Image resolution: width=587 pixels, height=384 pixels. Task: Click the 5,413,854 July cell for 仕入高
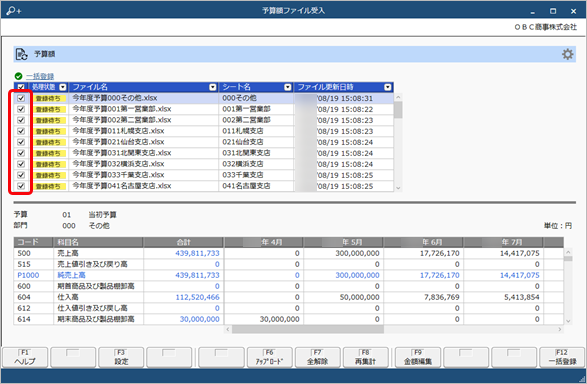pos(503,298)
